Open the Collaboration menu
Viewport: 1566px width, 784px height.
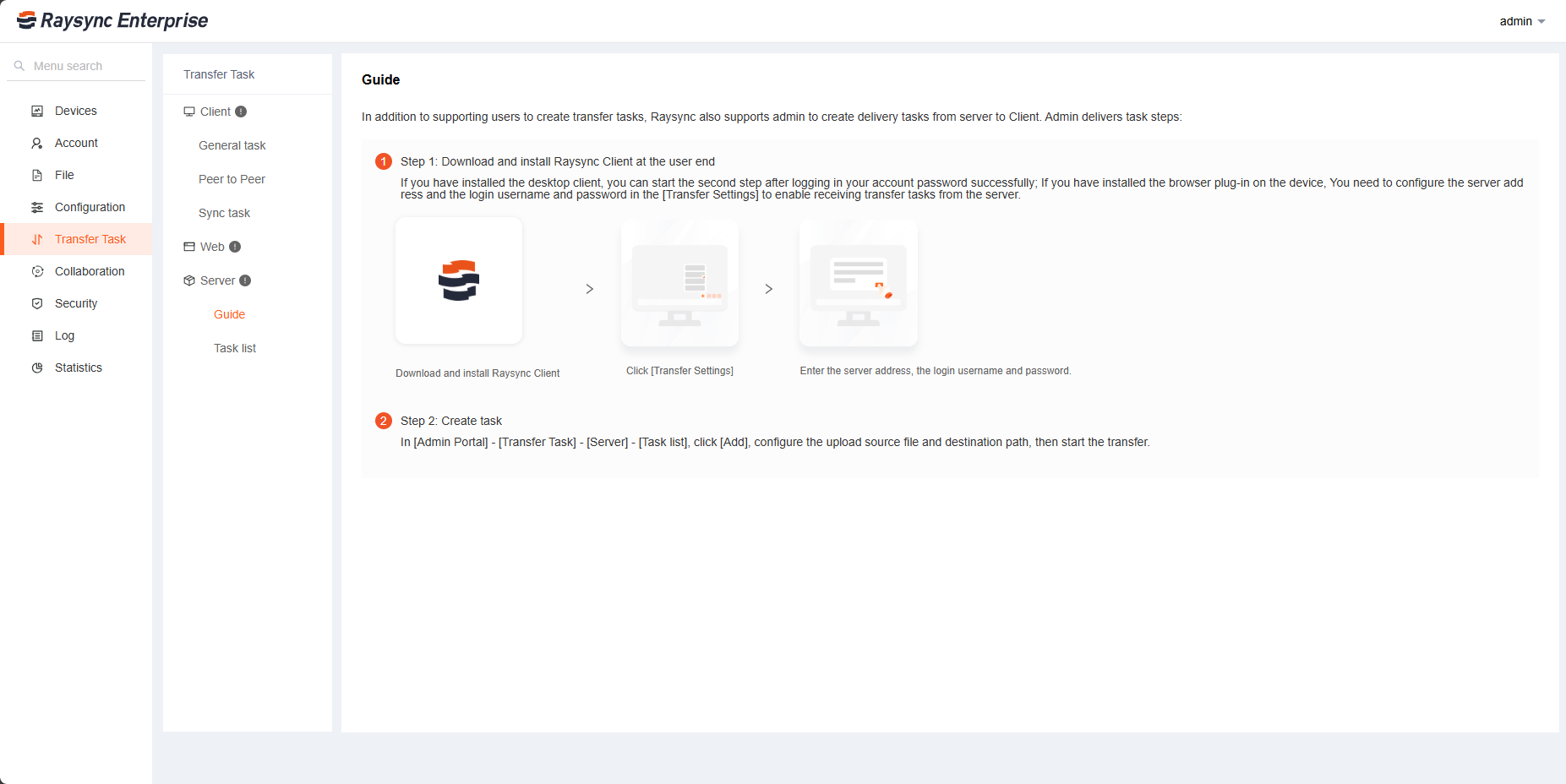tap(78, 271)
